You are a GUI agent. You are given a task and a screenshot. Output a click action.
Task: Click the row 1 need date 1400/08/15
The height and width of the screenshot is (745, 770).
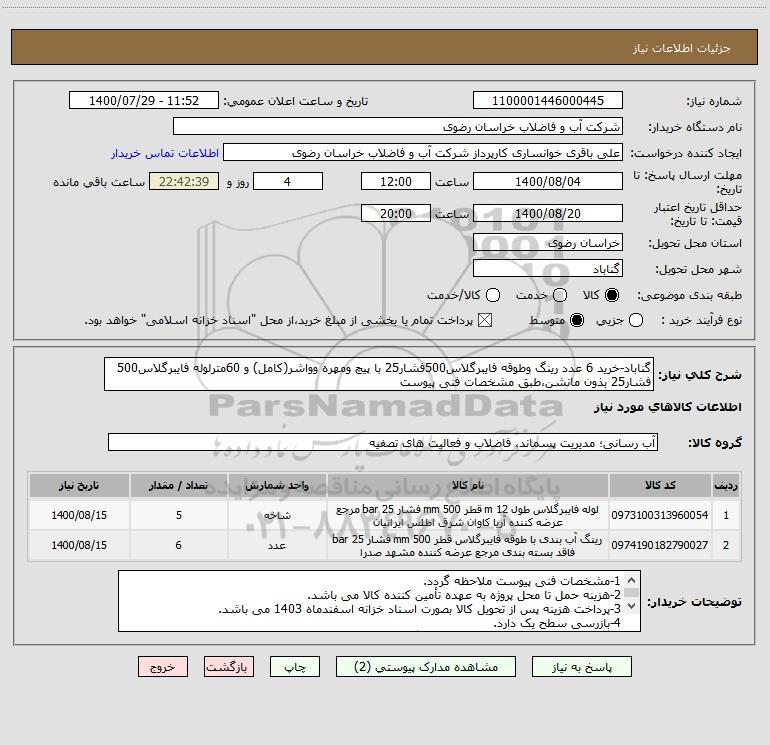[x=79, y=515]
